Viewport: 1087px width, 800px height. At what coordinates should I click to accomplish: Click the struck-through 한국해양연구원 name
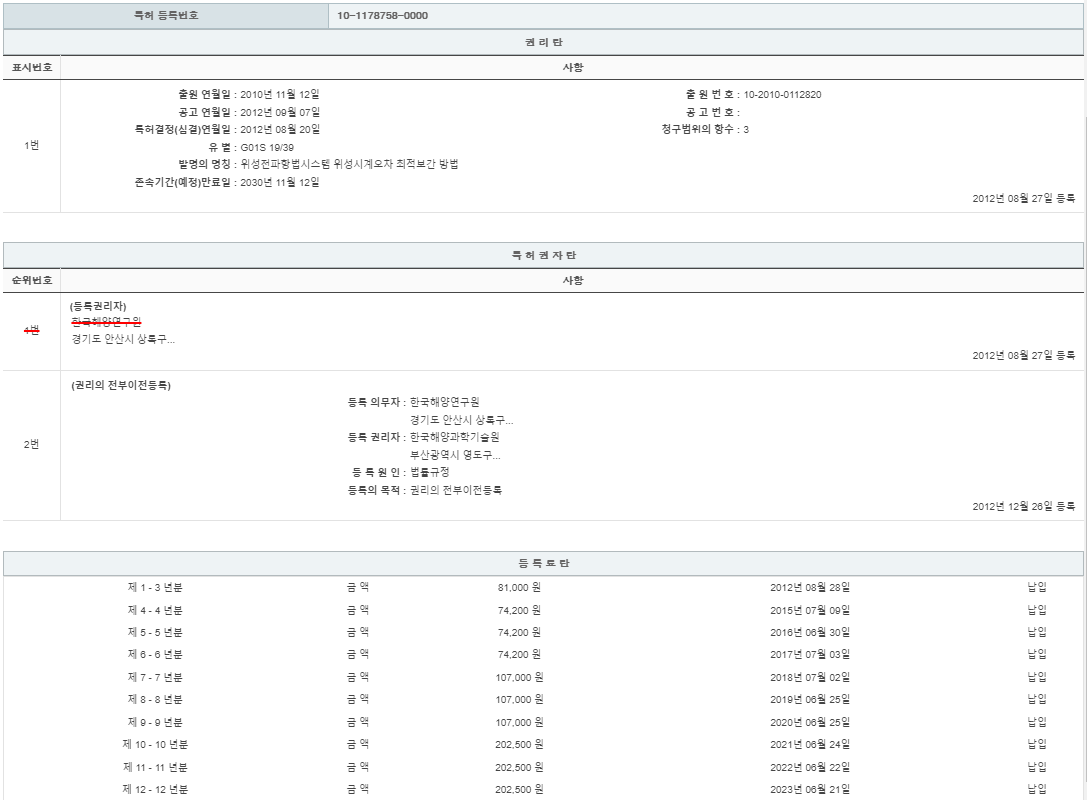106,322
